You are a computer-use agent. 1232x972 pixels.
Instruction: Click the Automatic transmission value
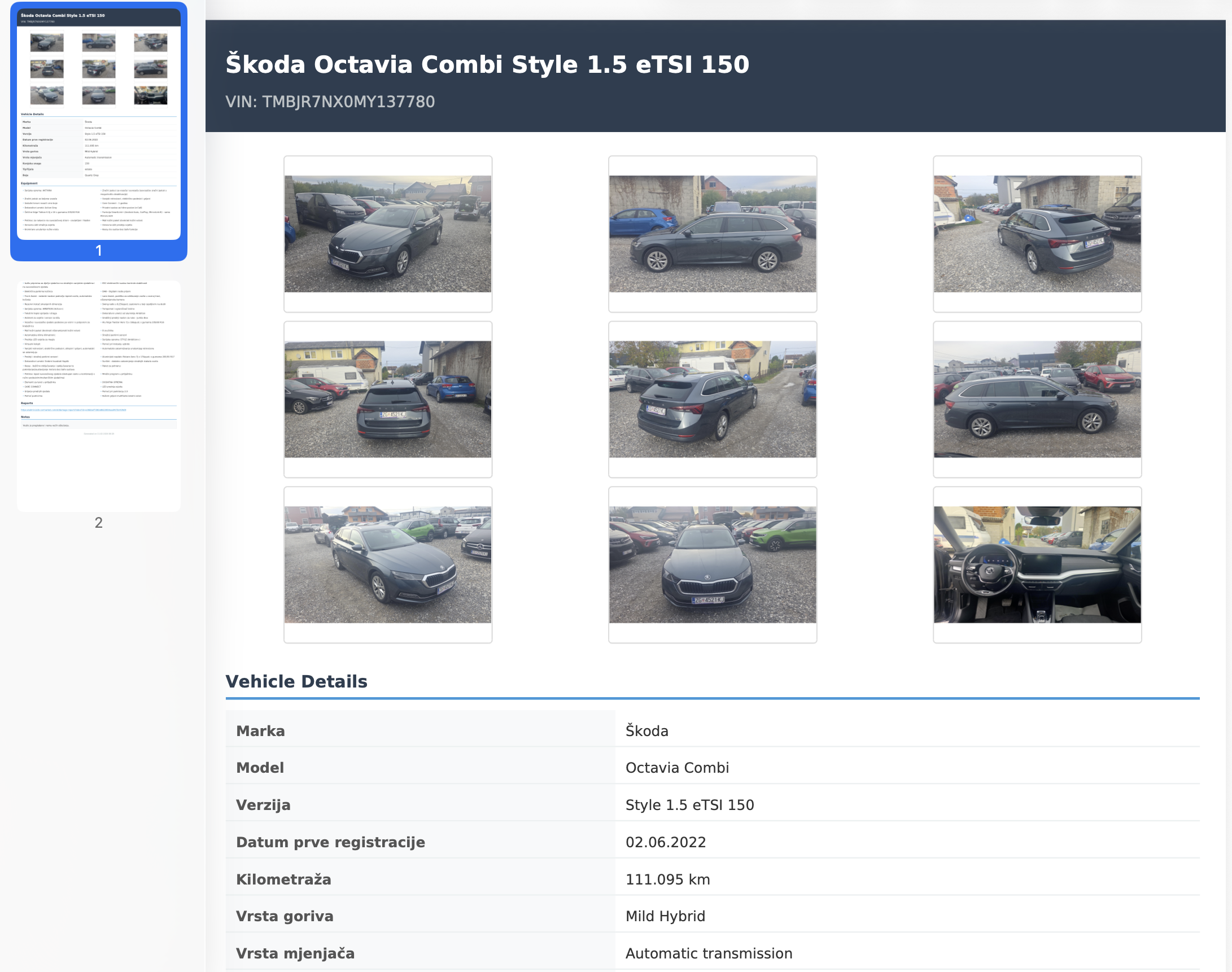click(708, 953)
